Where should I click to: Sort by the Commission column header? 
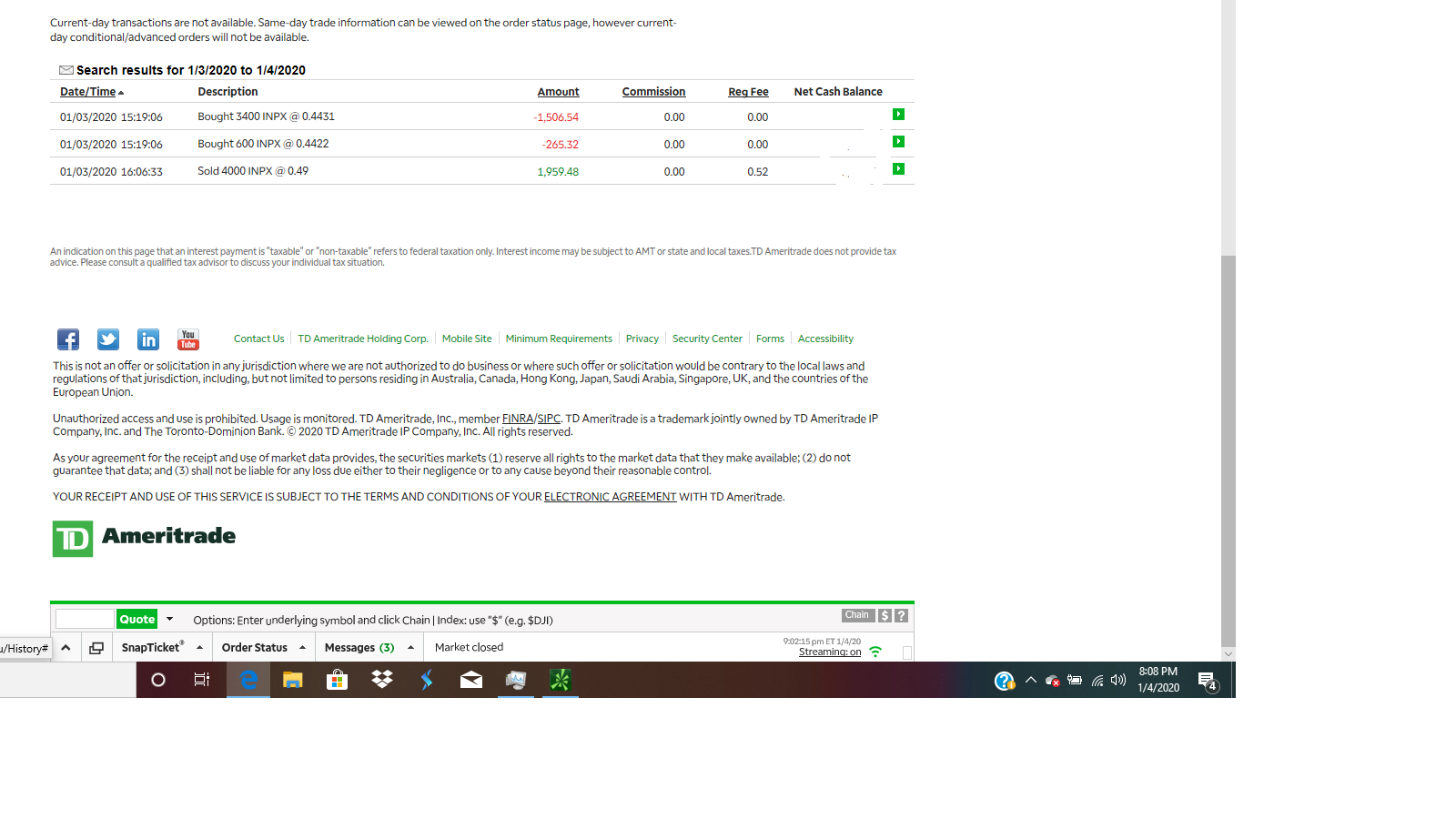[653, 92]
